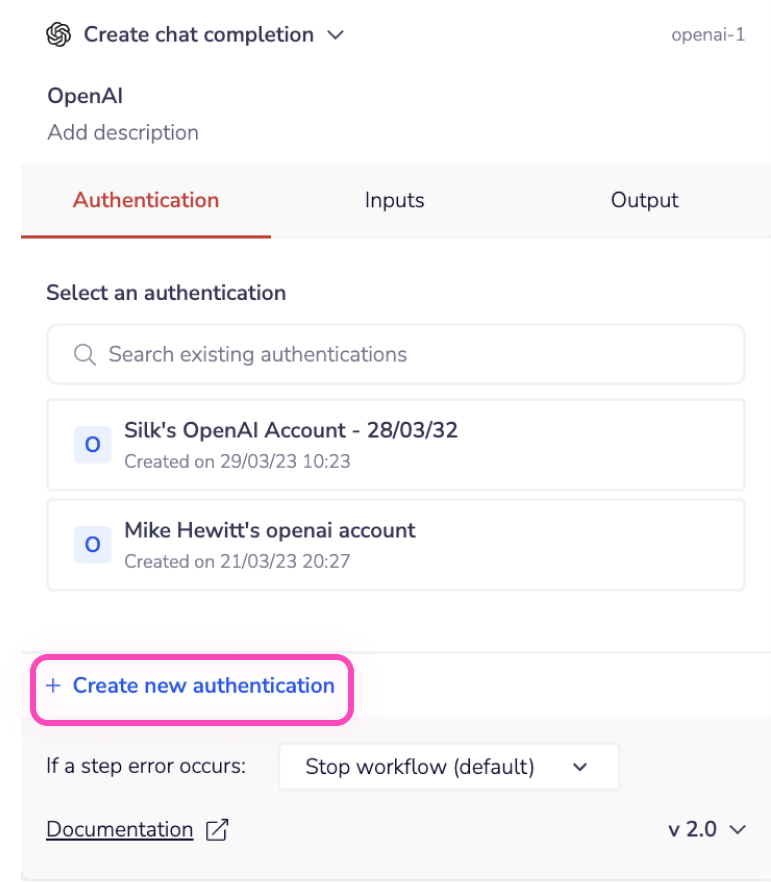Click the O avatar icon for Silk's account
This screenshot has width=771, height=882.
click(92, 444)
